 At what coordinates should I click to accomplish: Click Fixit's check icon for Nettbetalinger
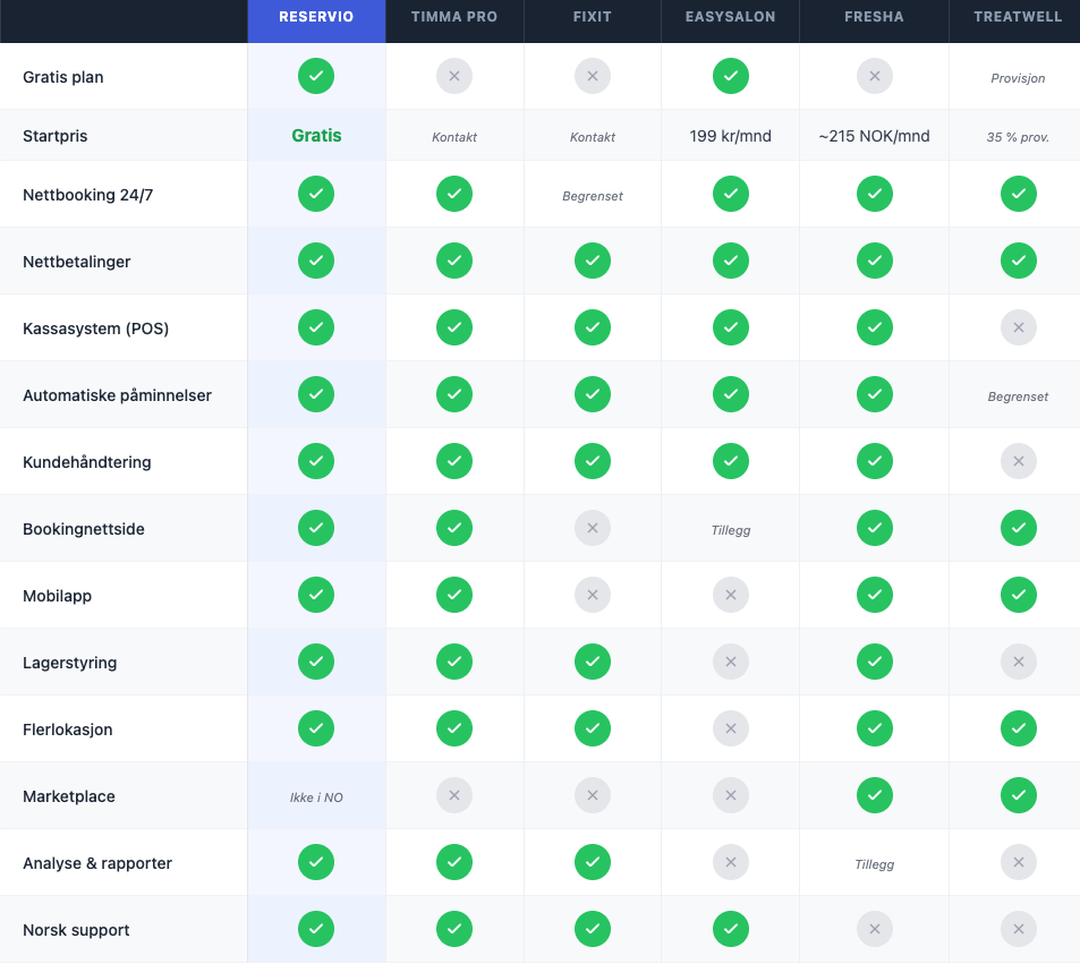coord(592,260)
